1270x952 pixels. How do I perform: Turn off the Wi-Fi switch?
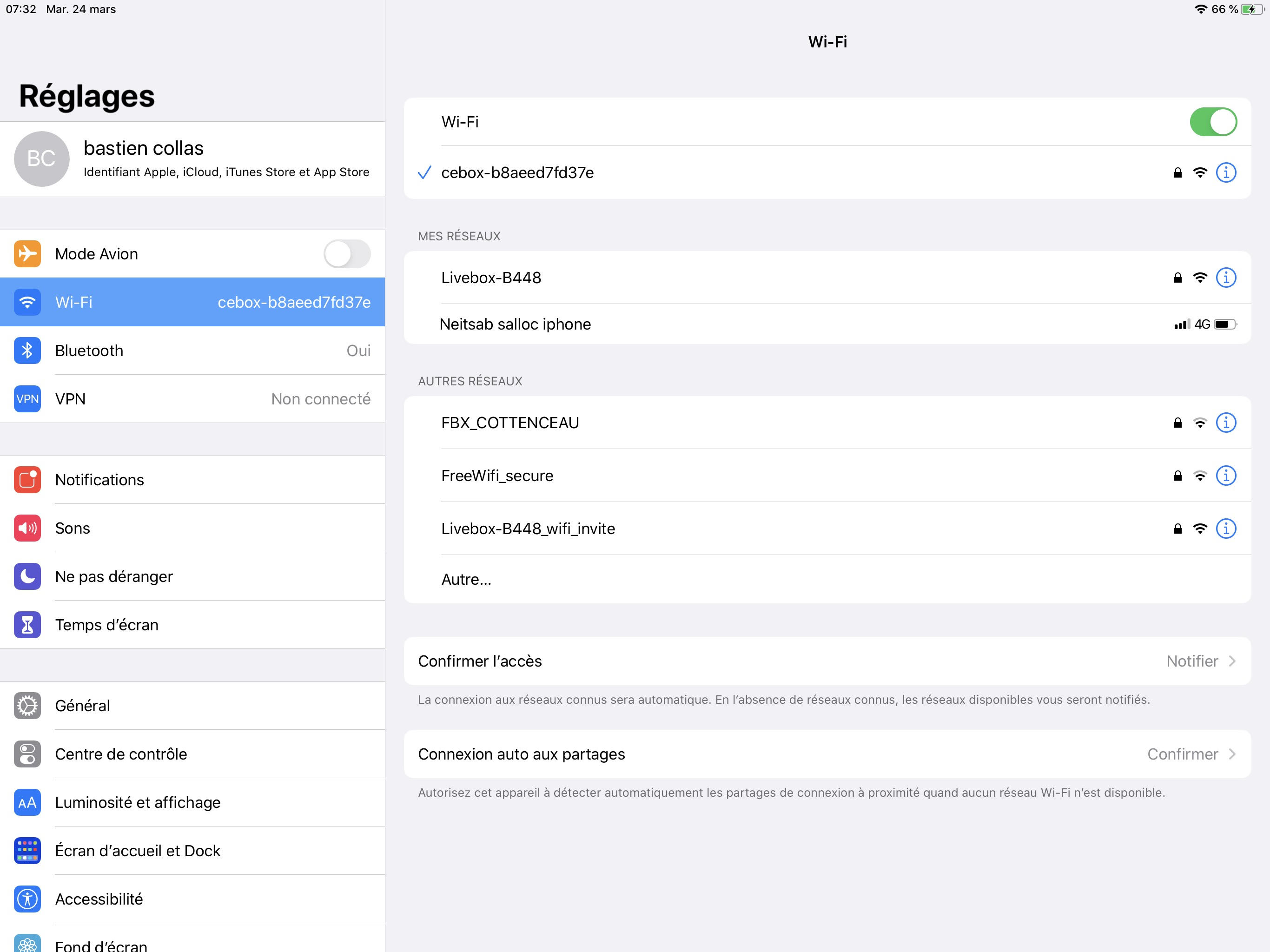pyautogui.click(x=1212, y=122)
